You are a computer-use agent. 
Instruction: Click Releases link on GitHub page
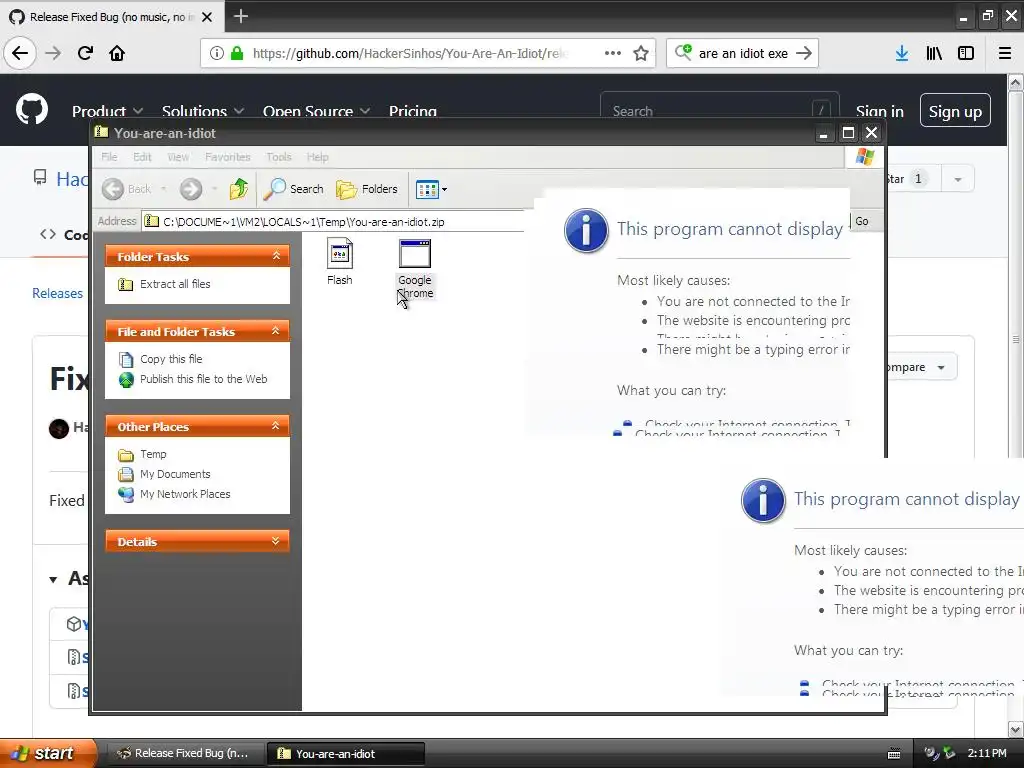(x=57, y=293)
